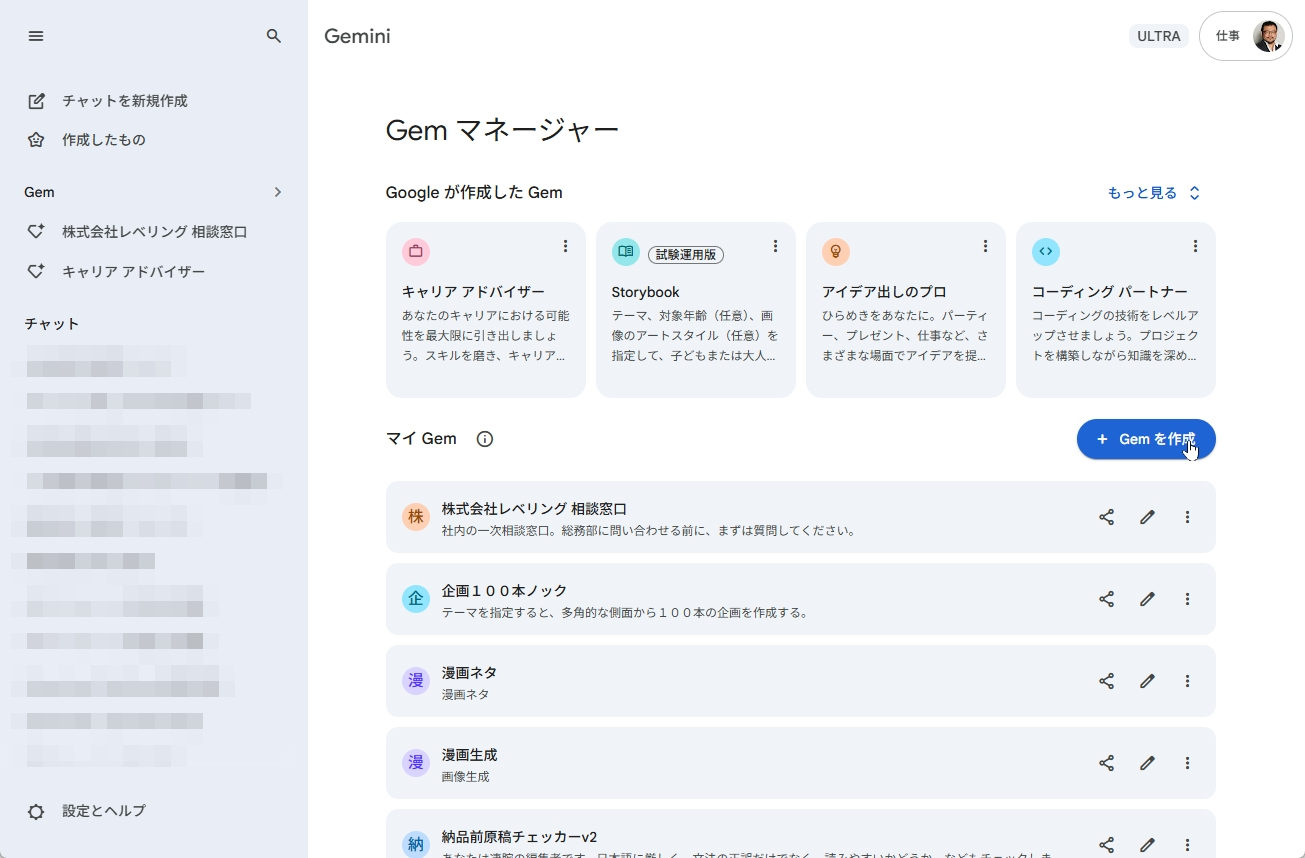
Task: Open the 企画１００本ノック Gem title
Action: tap(505, 591)
